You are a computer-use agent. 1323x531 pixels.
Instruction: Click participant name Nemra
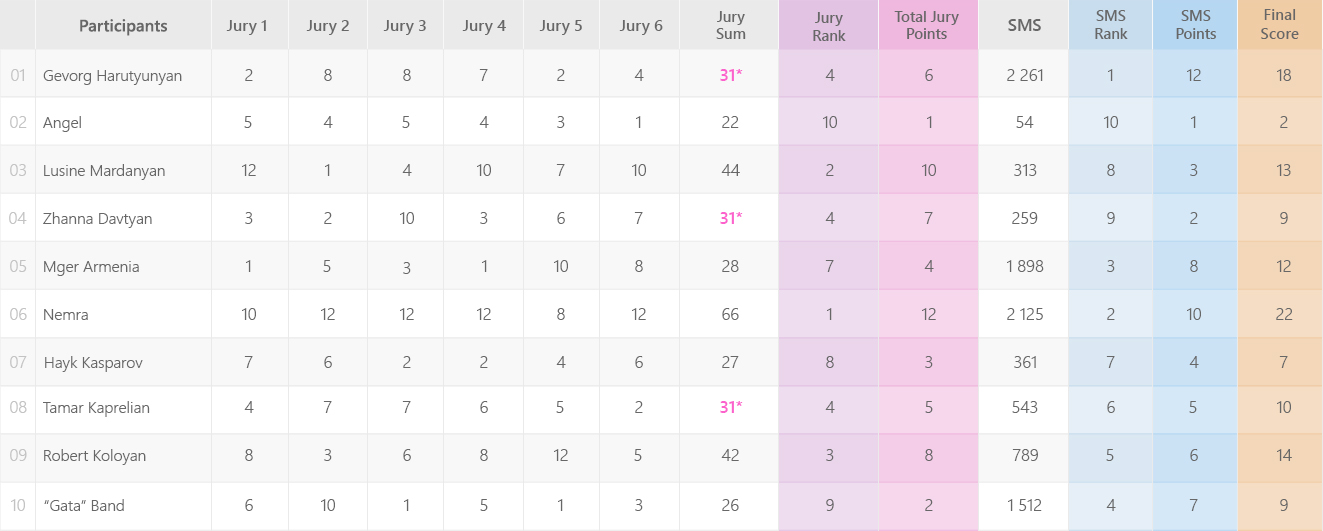click(x=66, y=315)
